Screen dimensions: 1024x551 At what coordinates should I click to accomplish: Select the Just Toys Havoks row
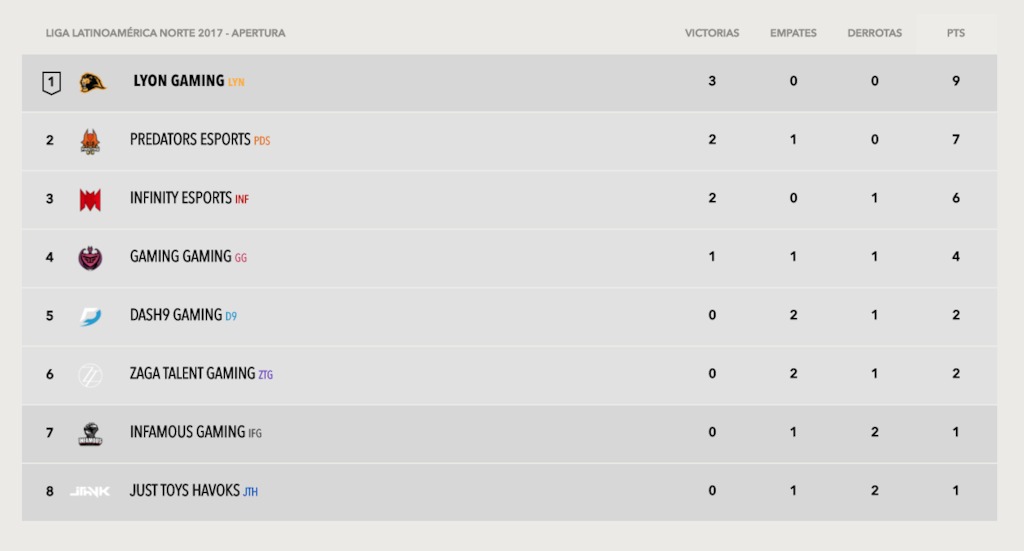(x=509, y=492)
